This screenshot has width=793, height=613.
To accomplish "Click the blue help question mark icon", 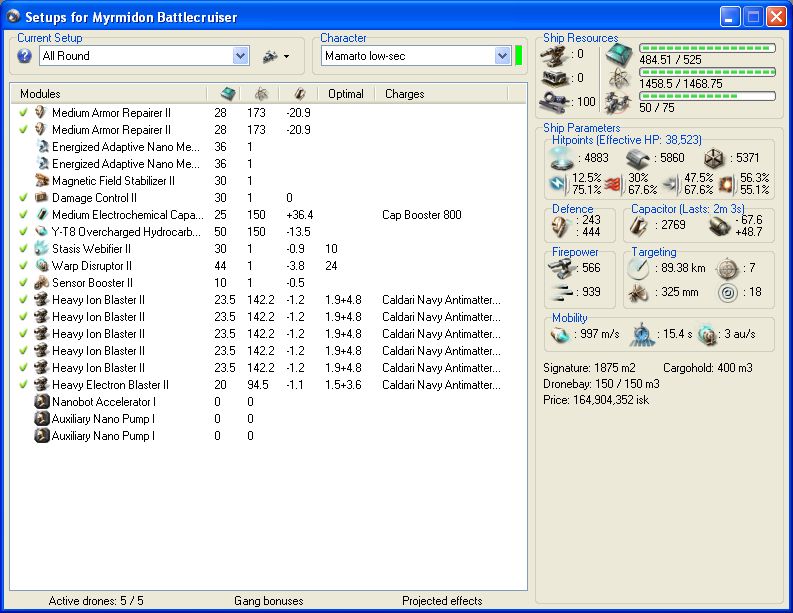I will [x=24, y=56].
